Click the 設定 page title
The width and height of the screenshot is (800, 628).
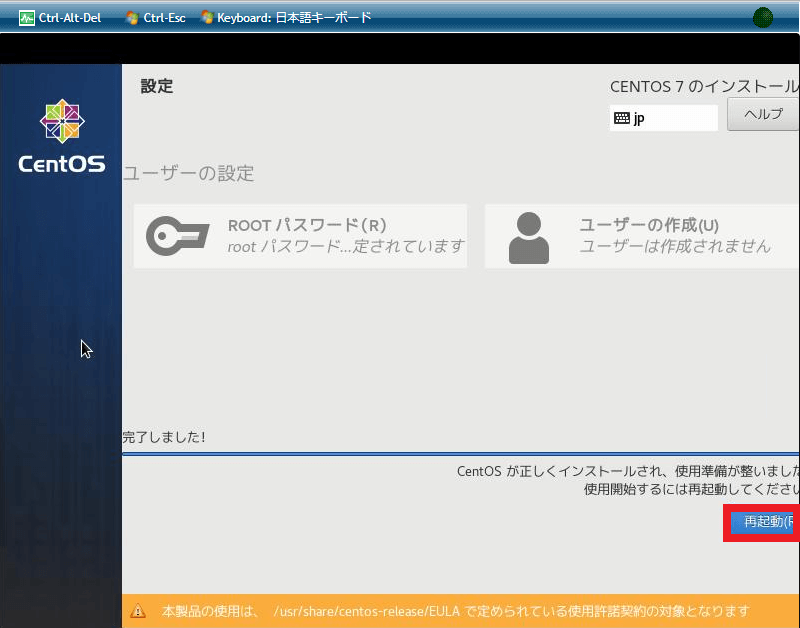157,86
